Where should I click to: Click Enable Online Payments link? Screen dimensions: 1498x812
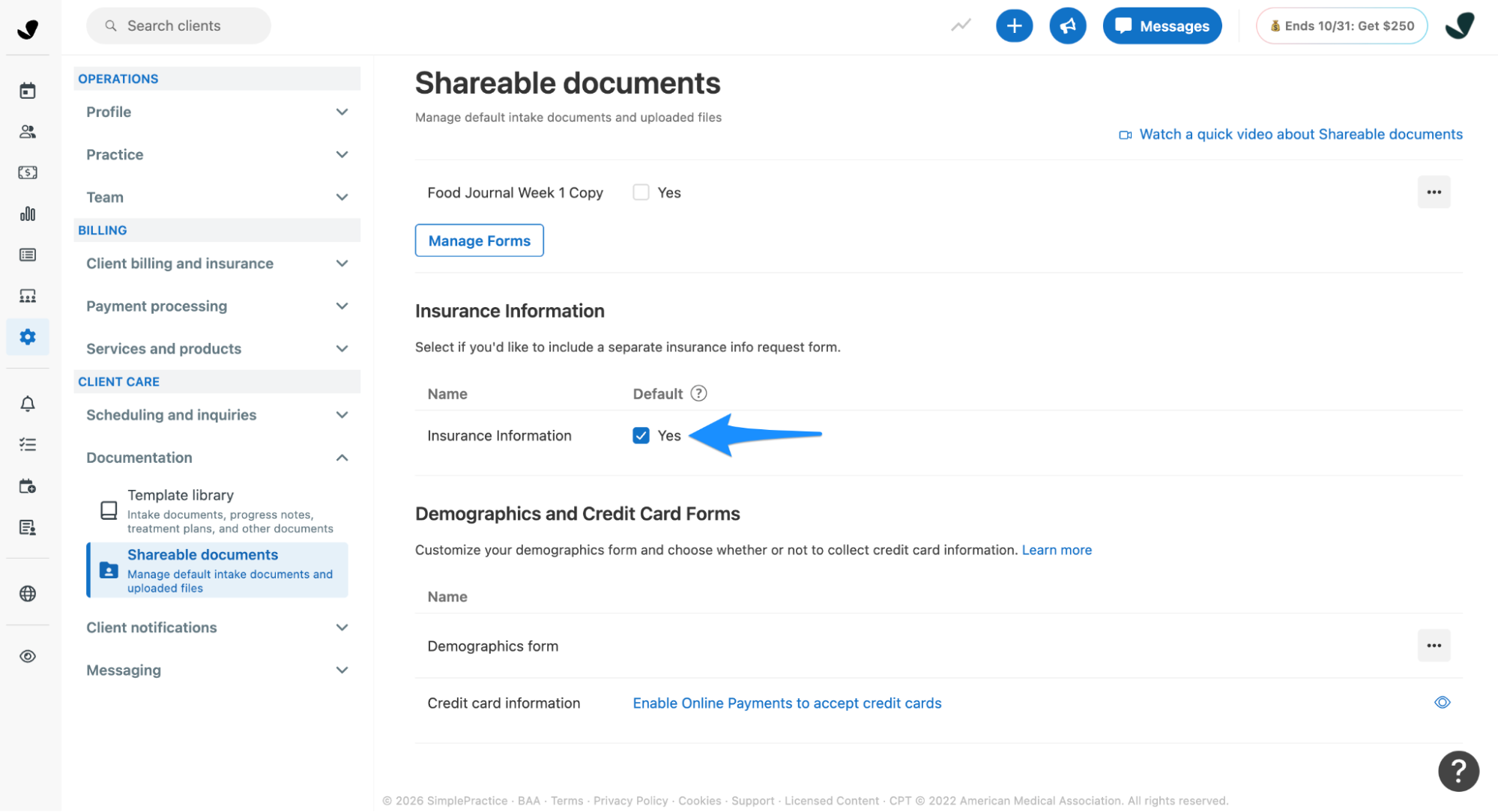click(787, 703)
